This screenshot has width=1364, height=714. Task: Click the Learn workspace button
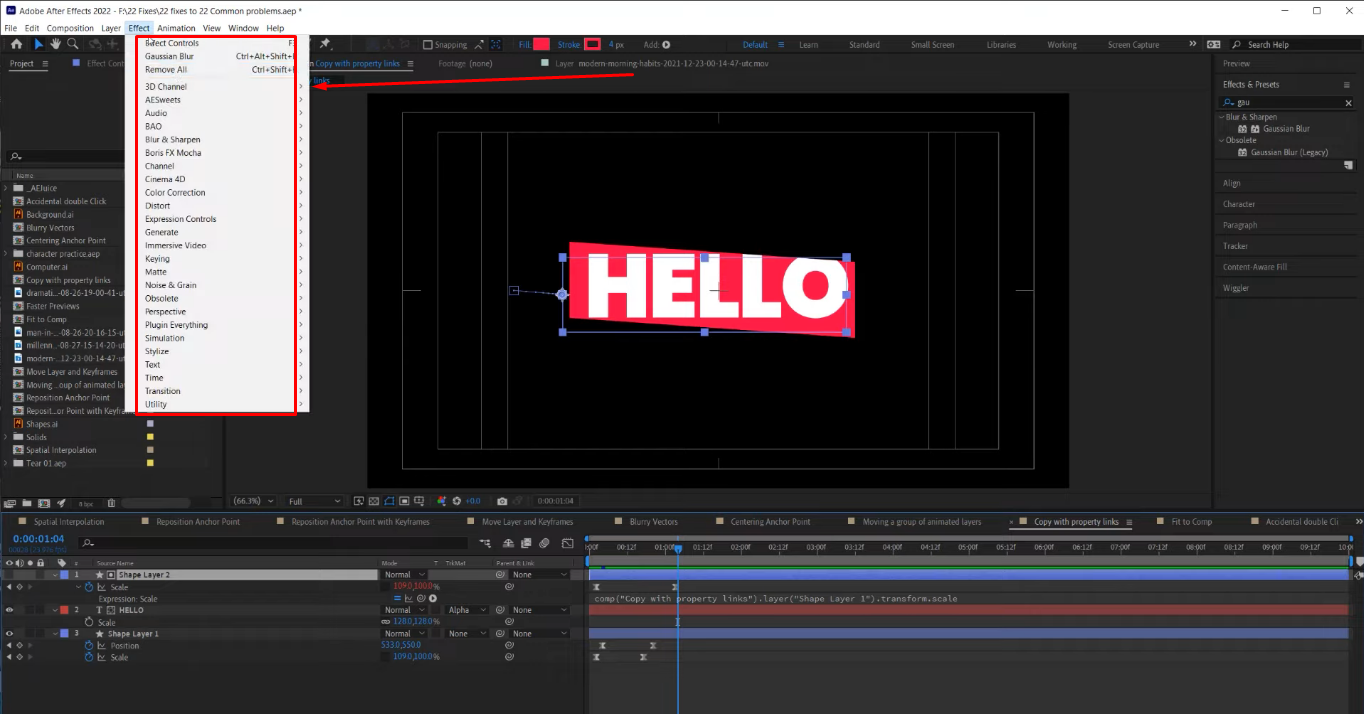pos(809,44)
